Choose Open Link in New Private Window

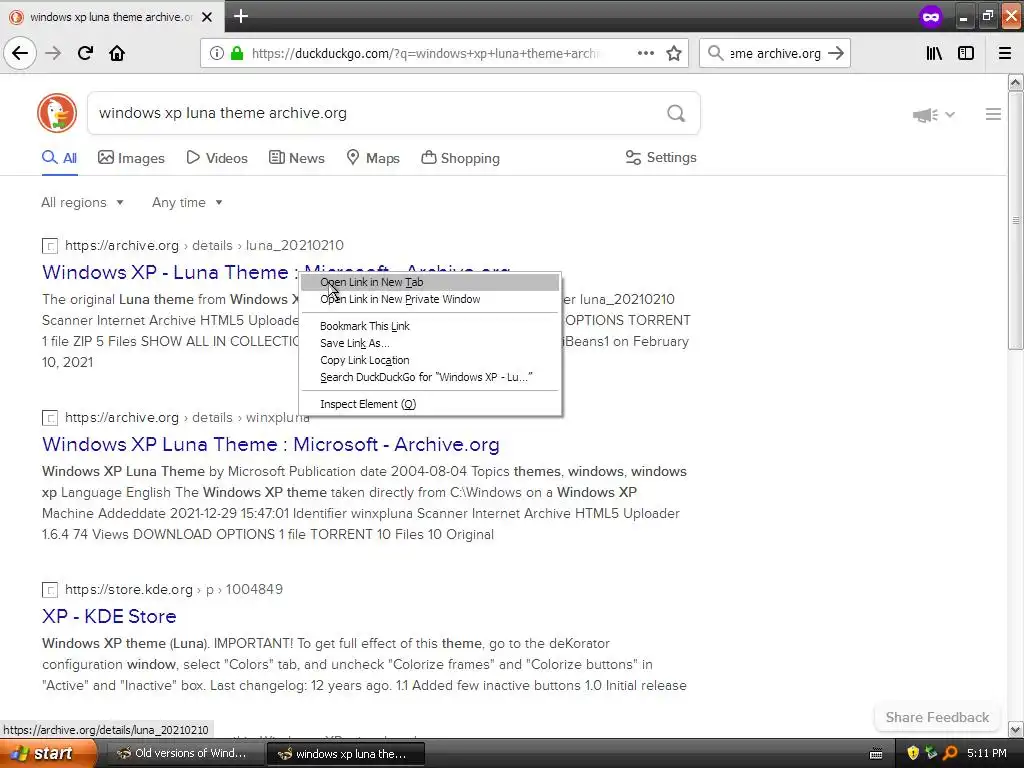point(430,299)
